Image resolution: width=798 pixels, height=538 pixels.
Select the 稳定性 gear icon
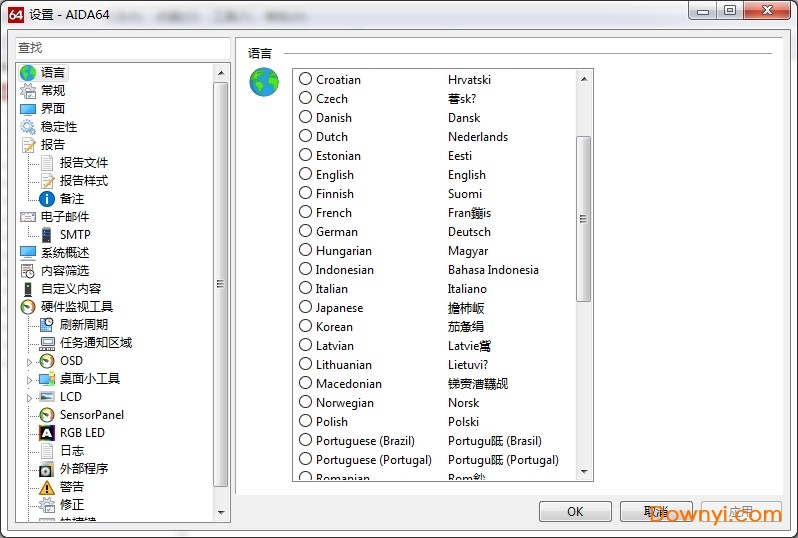[28, 127]
